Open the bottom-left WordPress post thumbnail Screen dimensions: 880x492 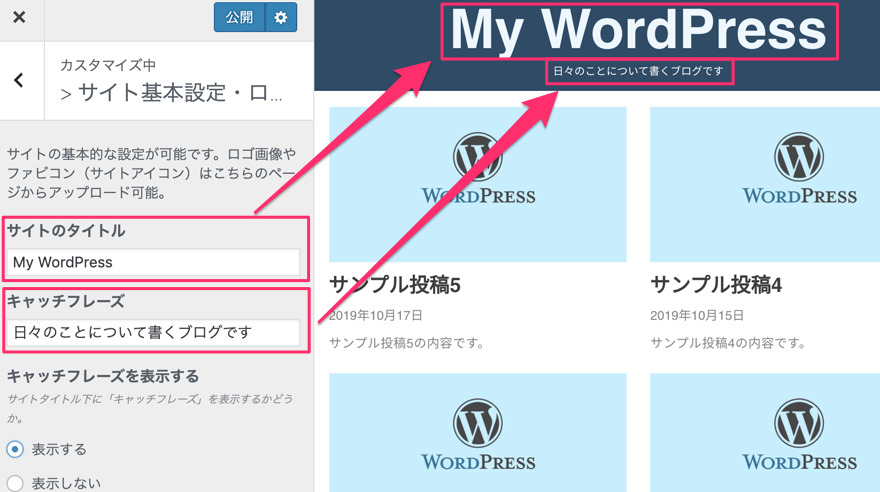pyautogui.click(x=478, y=433)
